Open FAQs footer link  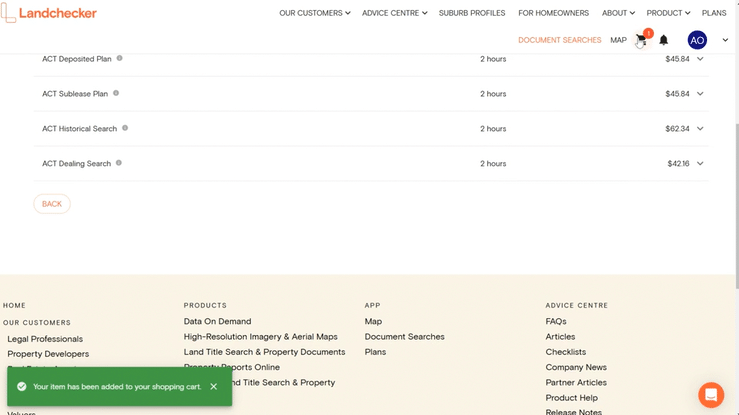pos(556,321)
